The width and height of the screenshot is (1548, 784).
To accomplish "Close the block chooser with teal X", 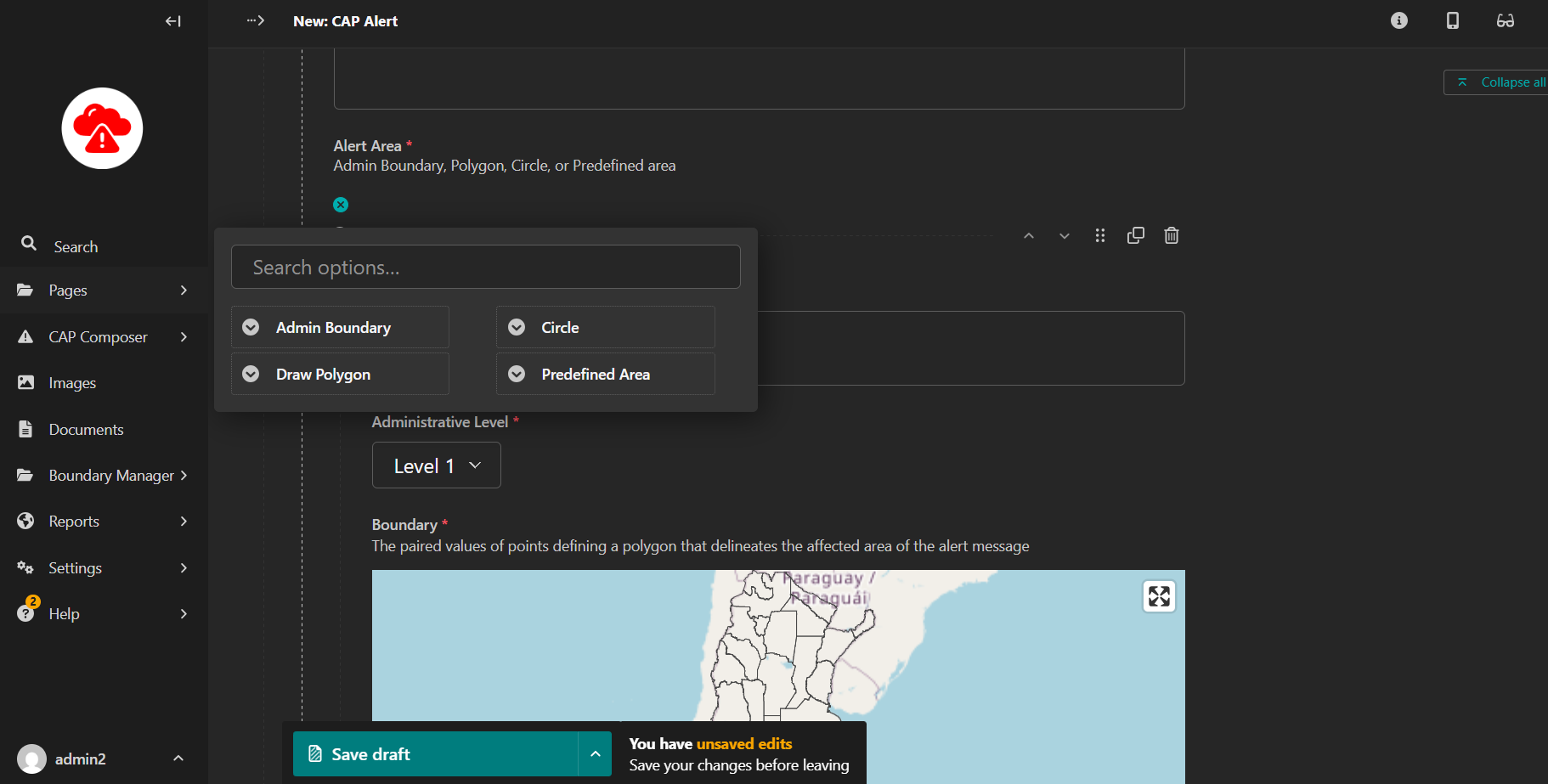I will point(341,205).
